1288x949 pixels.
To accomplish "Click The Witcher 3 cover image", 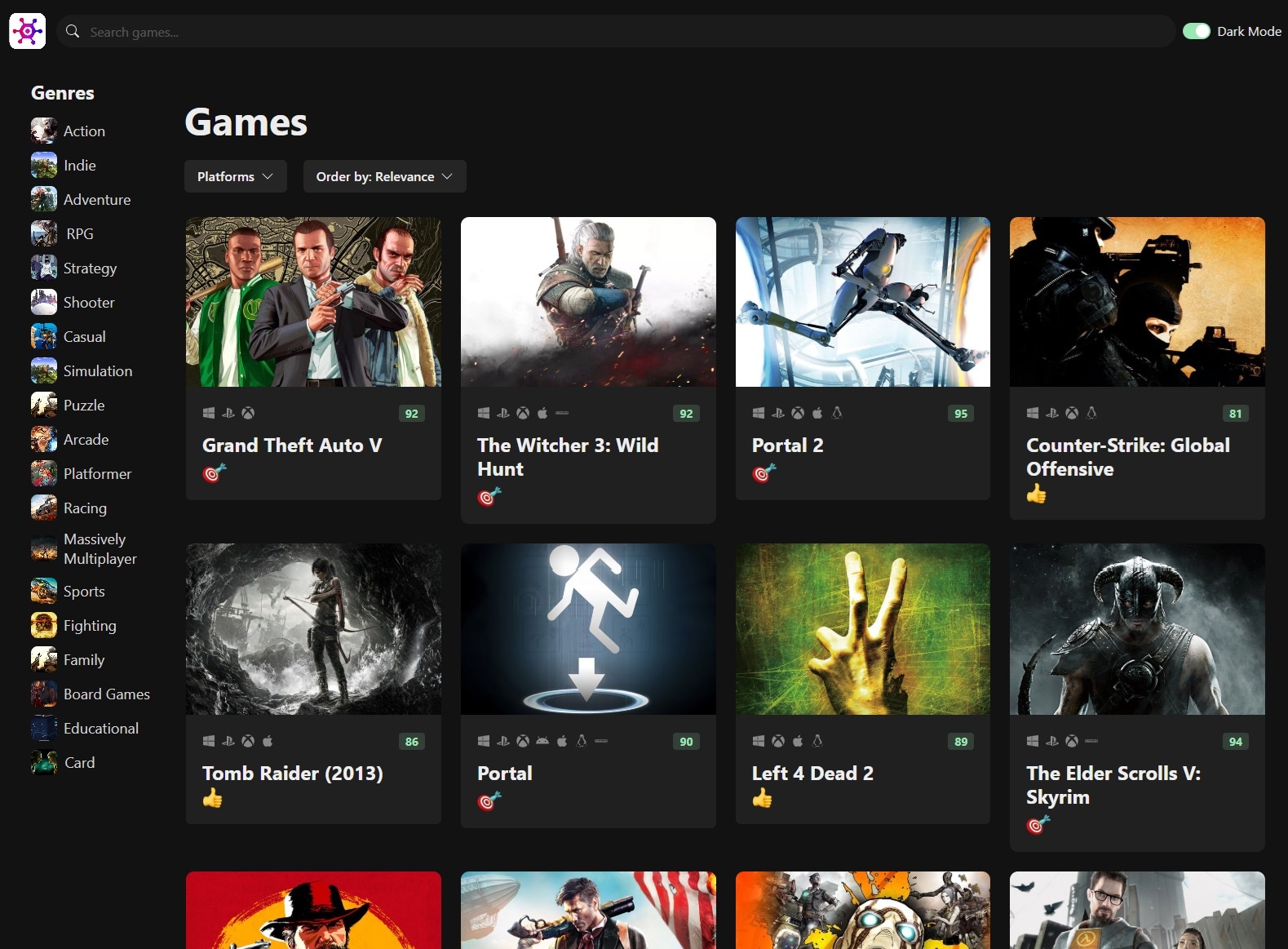I will (x=588, y=302).
